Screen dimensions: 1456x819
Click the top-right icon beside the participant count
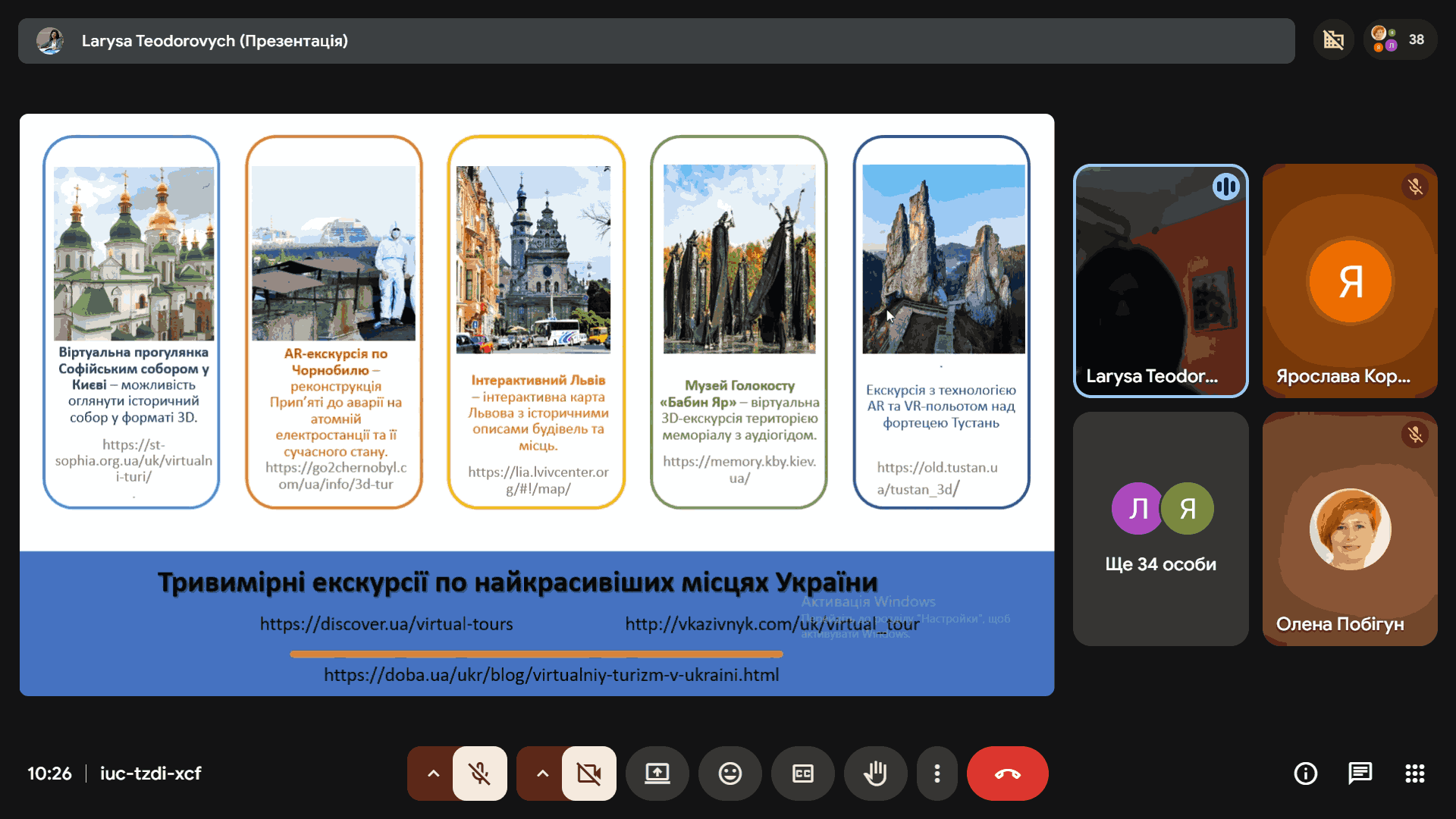tap(1333, 40)
